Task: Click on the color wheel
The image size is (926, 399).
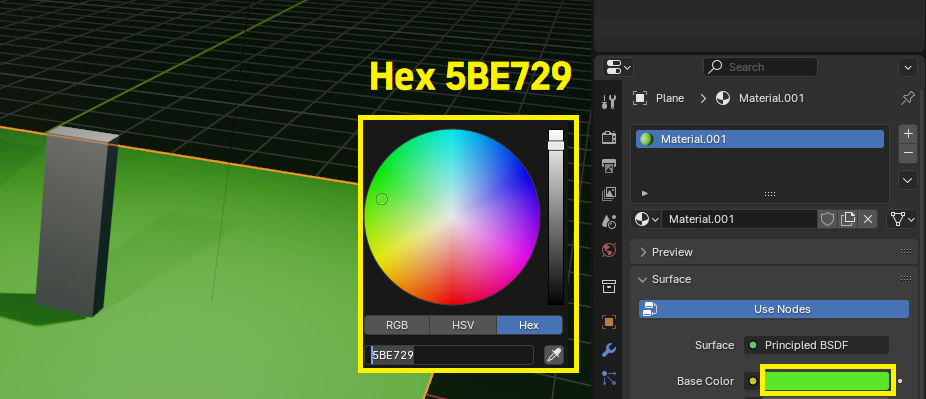Action: coord(452,217)
